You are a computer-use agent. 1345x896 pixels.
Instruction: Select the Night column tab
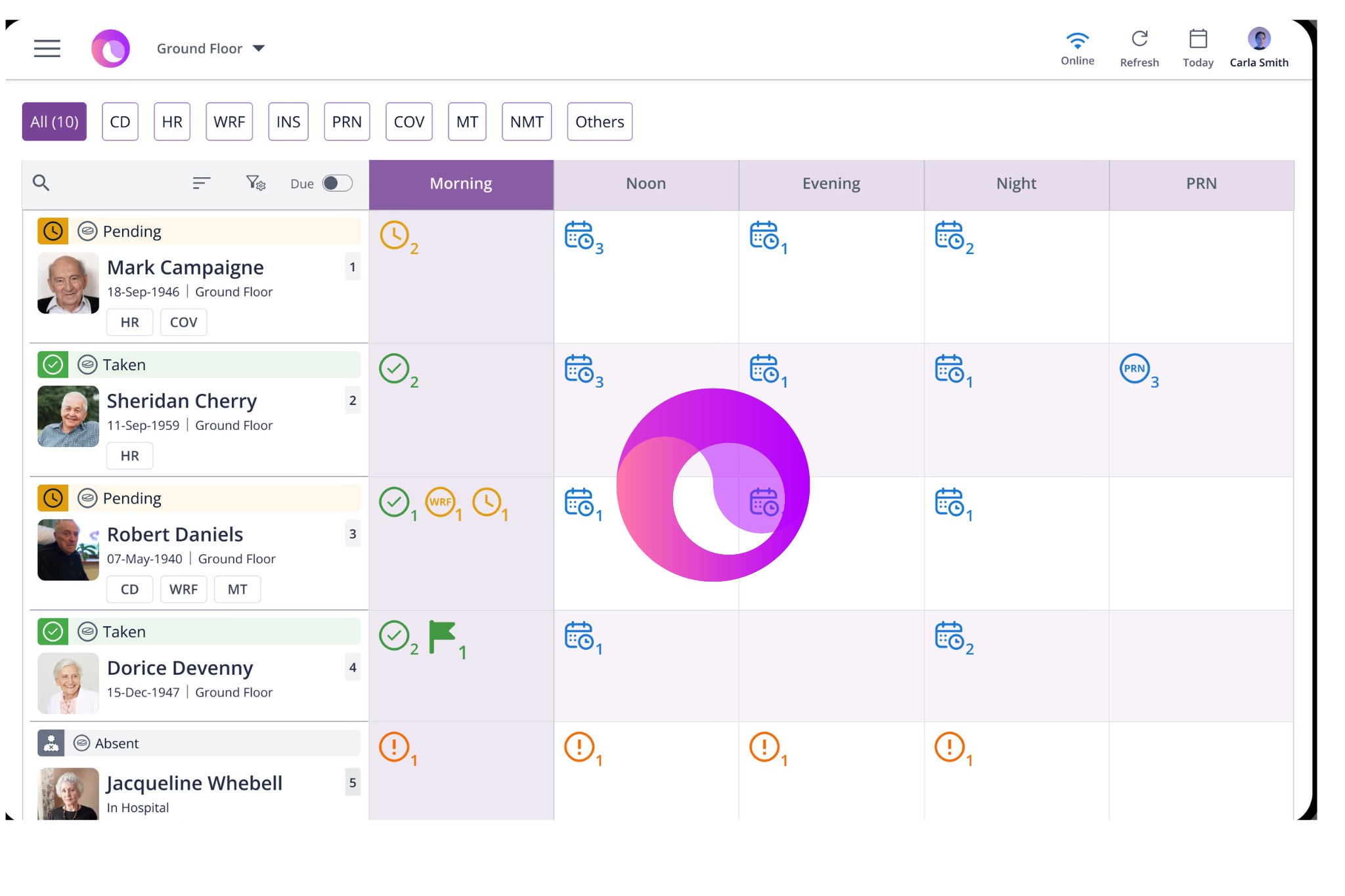click(x=1015, y=184)
